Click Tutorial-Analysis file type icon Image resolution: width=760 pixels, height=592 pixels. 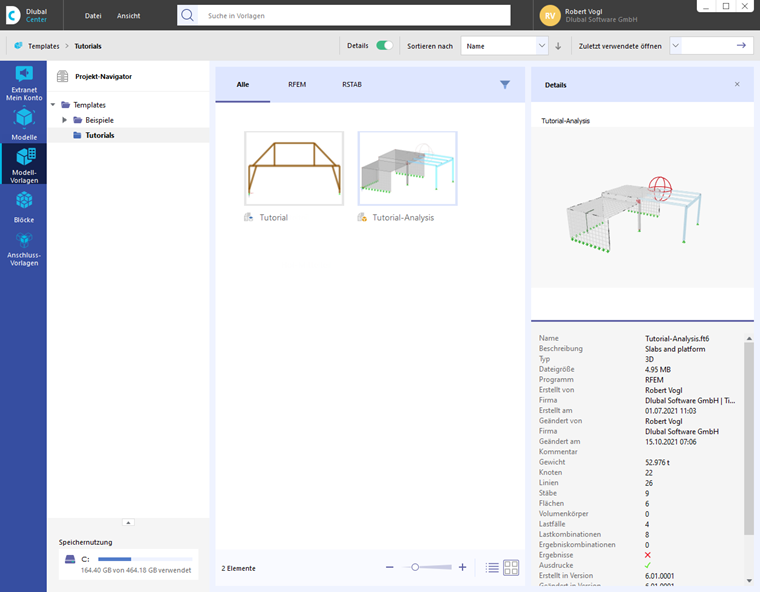click(x=362, y=217)
